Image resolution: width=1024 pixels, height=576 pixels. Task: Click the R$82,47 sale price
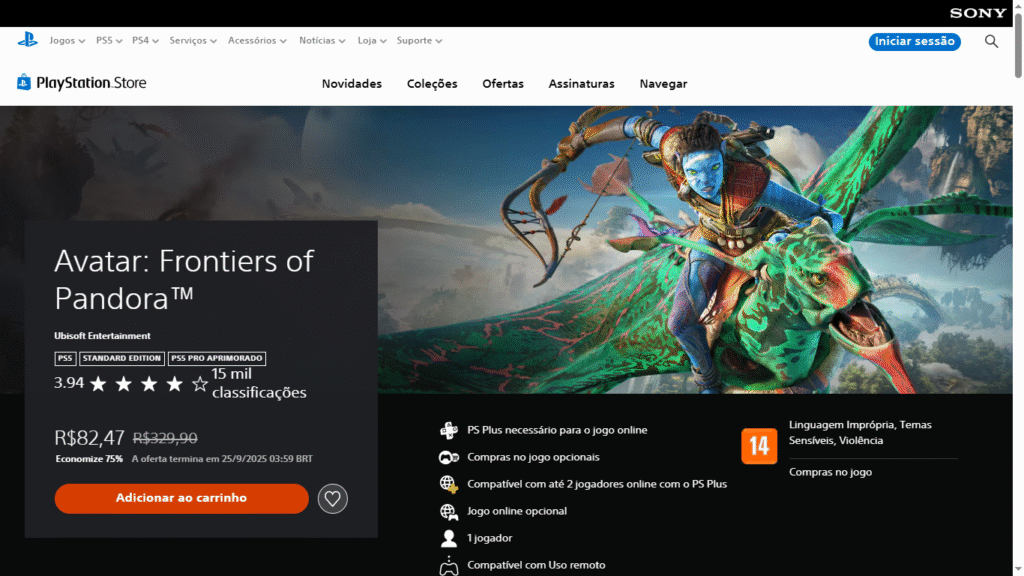[89, 438]
